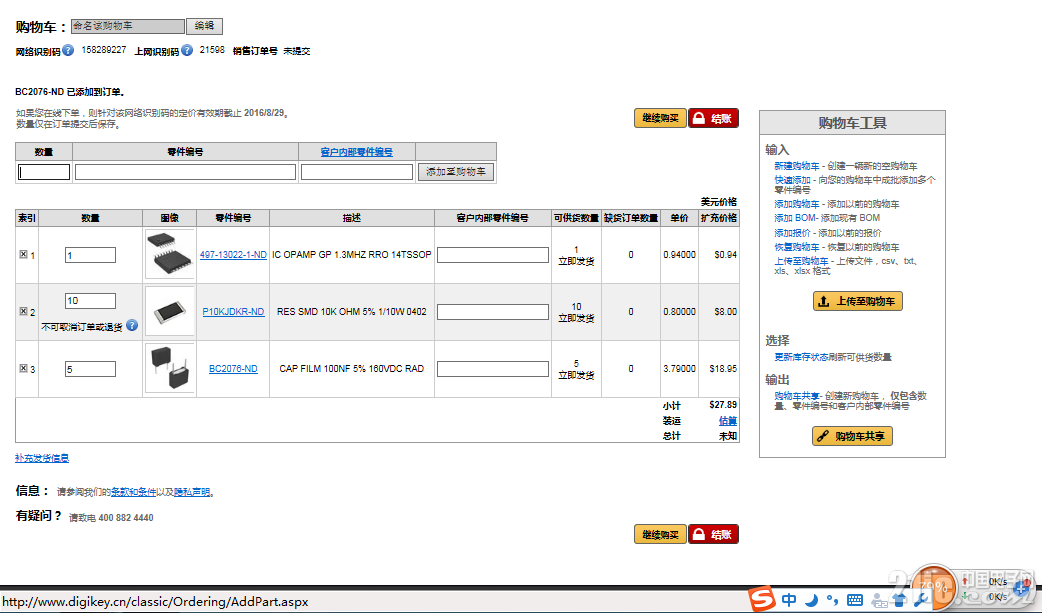Viewport: 1042px width, 613px height.
Task: Remove row 1 item 497-13022-1-ND
Action: (x=23, y=254)
